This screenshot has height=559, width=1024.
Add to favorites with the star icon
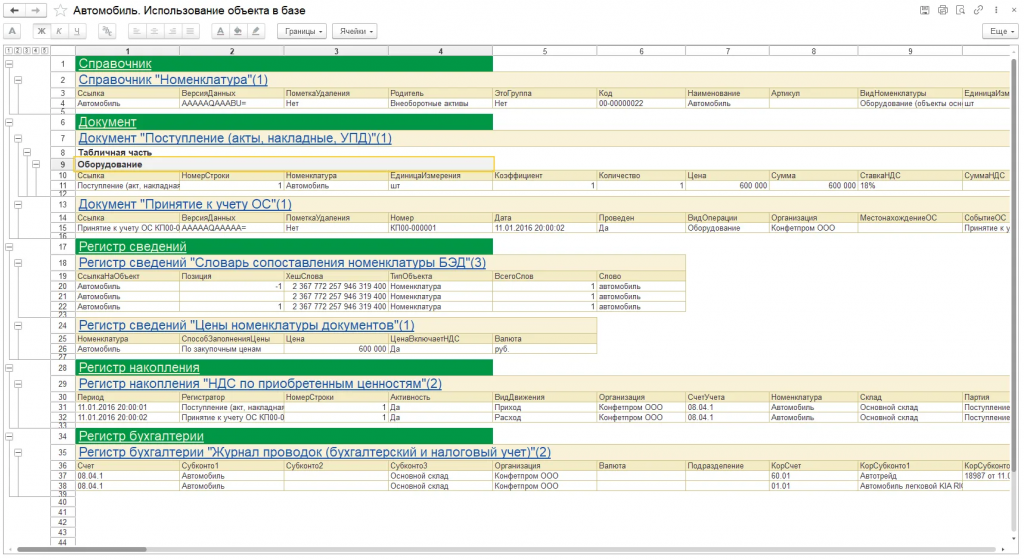[60, 10]
